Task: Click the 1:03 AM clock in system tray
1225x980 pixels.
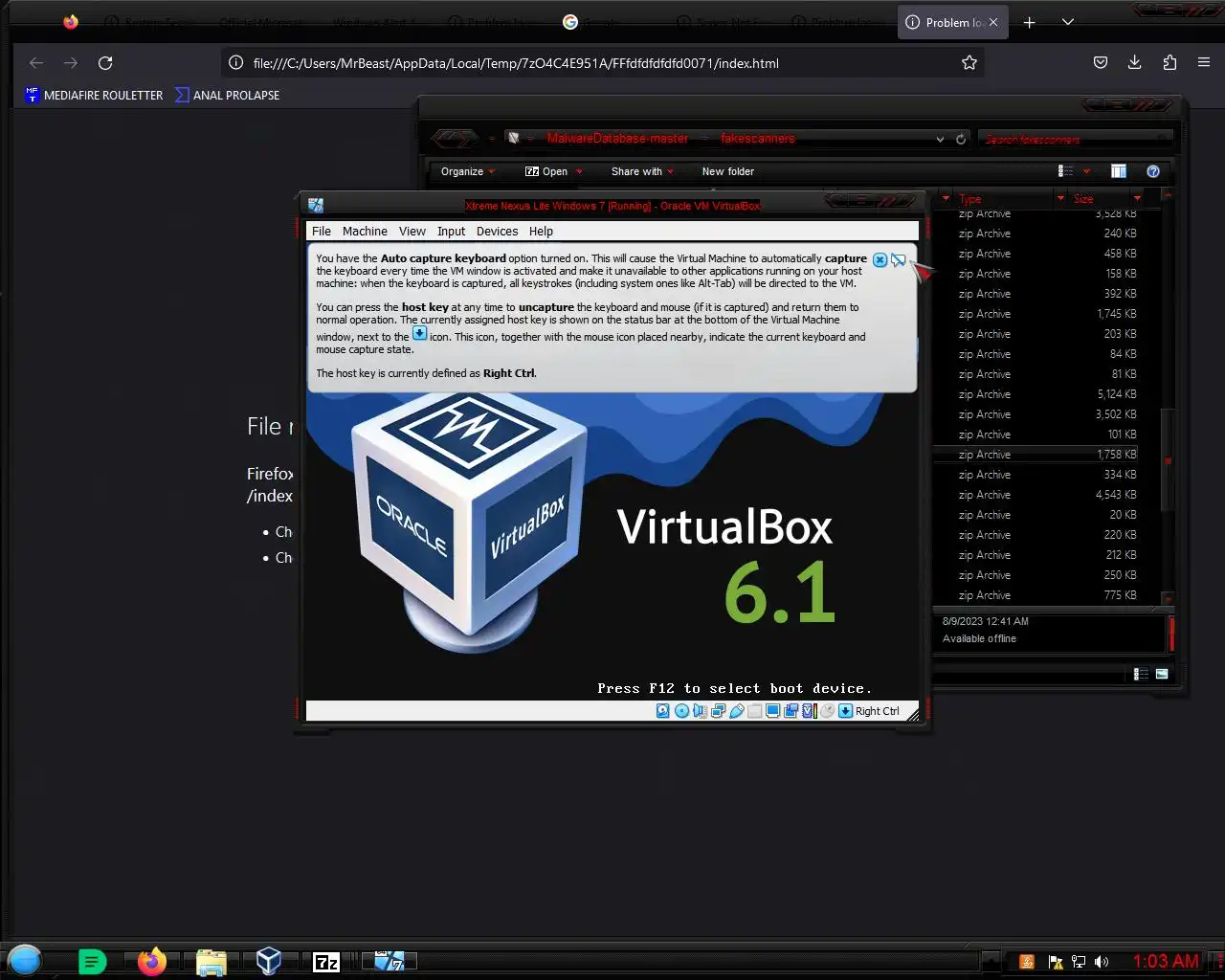Action: coord(1166,961)
